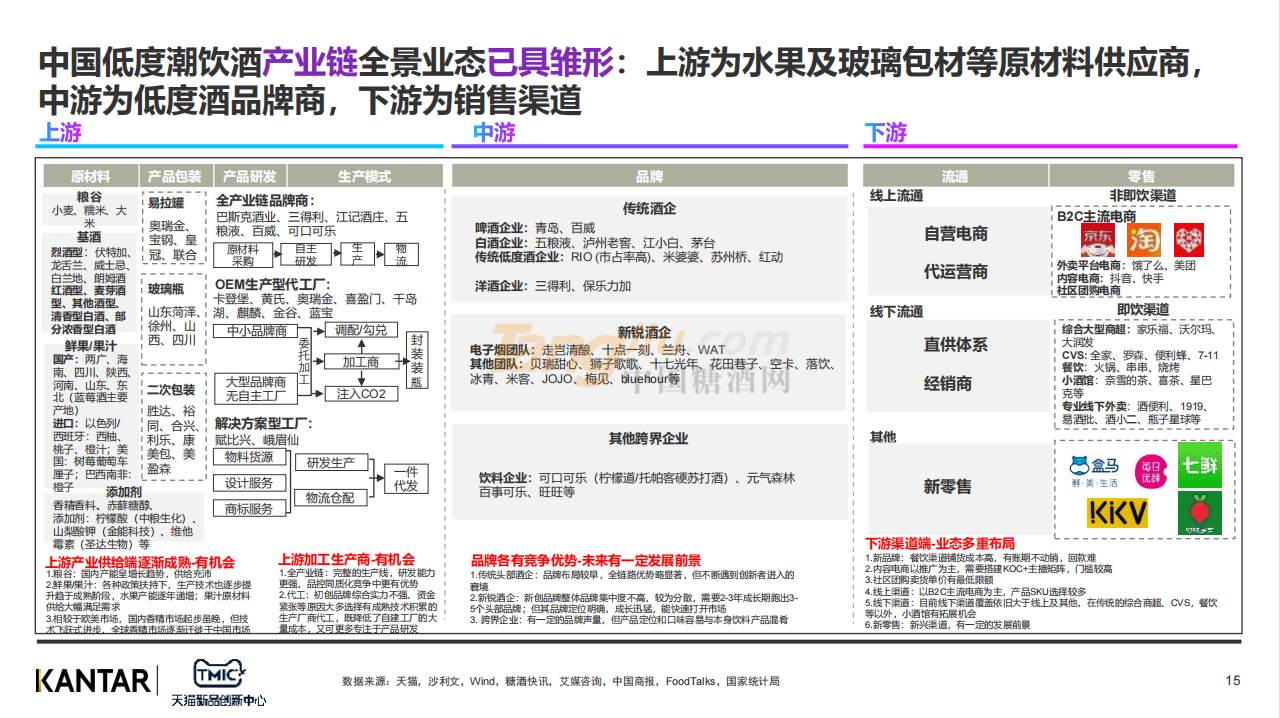
Task: Click the 鲜果/果汁 heading
Action: [89, 345]
